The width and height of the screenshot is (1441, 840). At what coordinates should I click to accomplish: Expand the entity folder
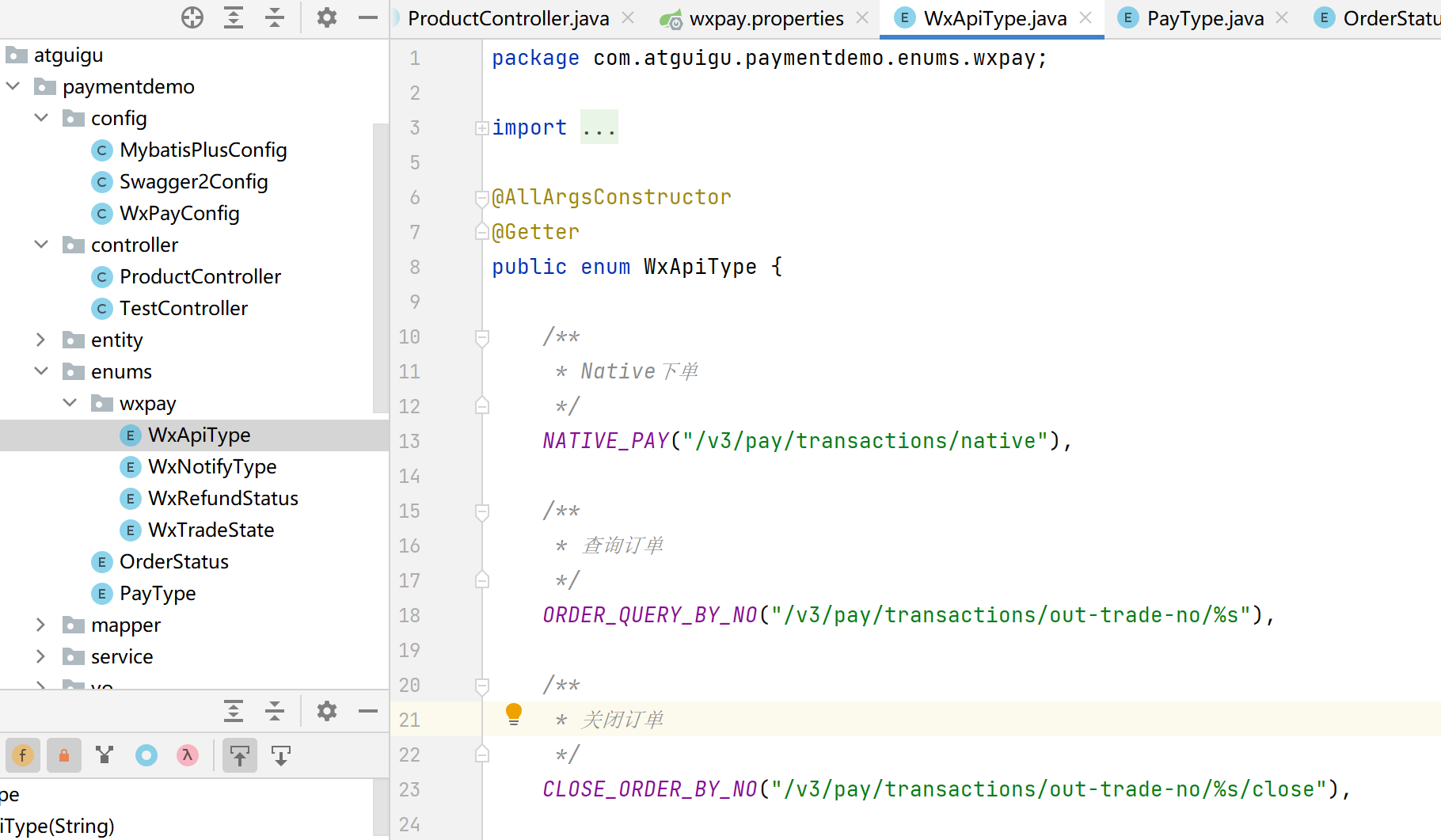tap(42, 339)
